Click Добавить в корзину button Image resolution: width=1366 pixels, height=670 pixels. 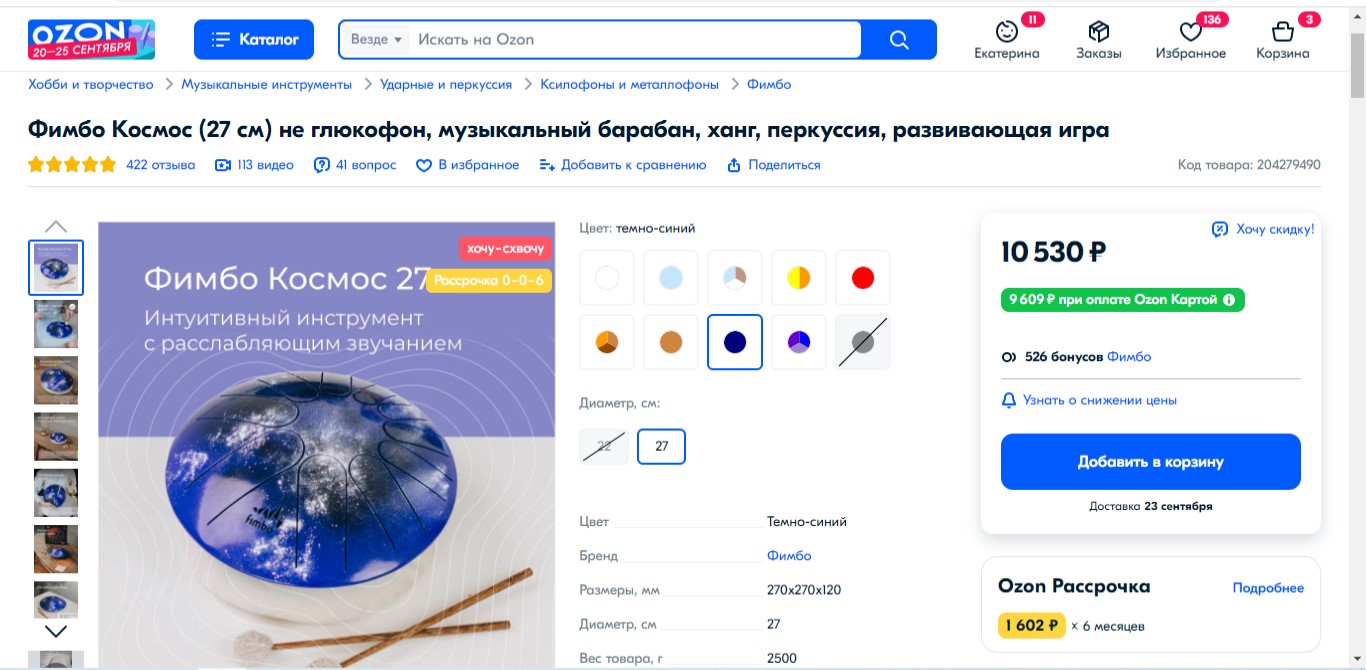pyautogui.click(x=1151, y=462)
